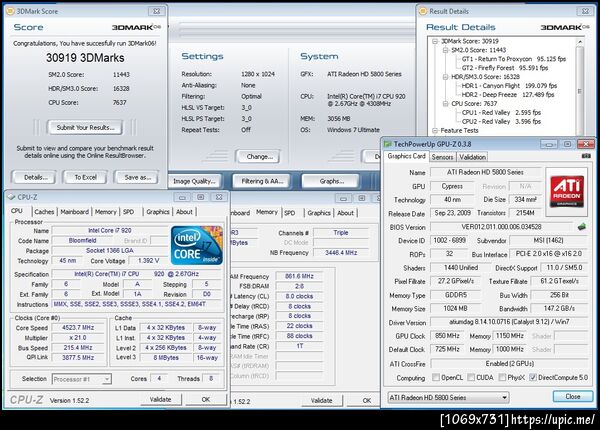This screenshot has width=600, height=430.
Task: Click the GPU-Z title bar app icon
Action: [388, 144]
